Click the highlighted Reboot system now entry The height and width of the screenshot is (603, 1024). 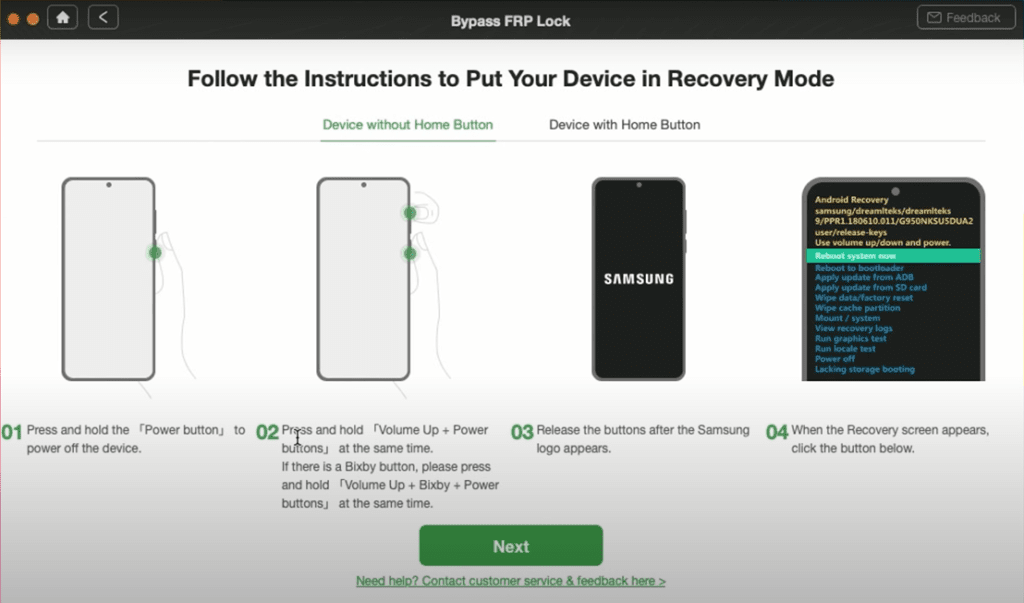[893, 255]
